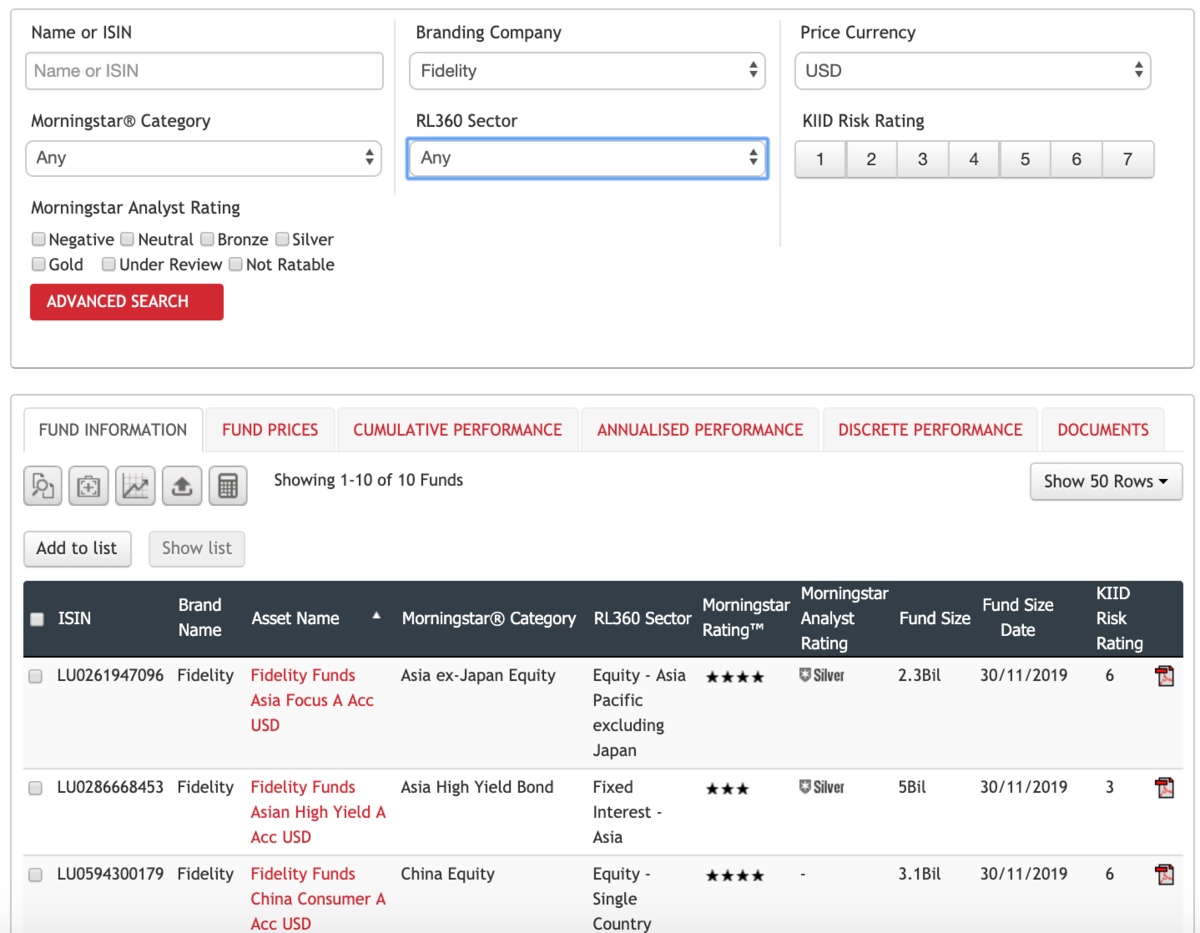
Task: Check the Bronze analyst rating box
Action: (x=207, y=239)
